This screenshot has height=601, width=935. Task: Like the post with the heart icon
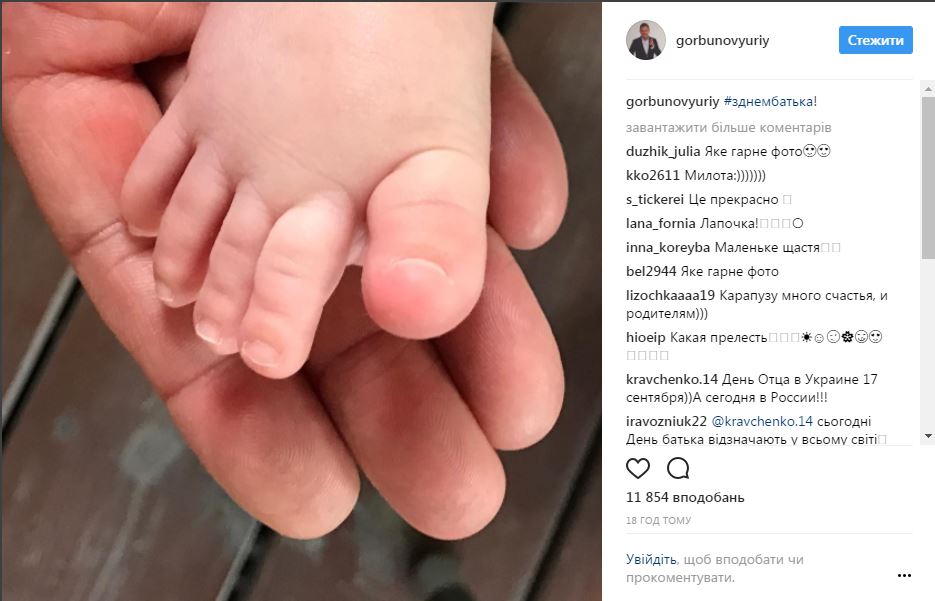coord(637,468)
